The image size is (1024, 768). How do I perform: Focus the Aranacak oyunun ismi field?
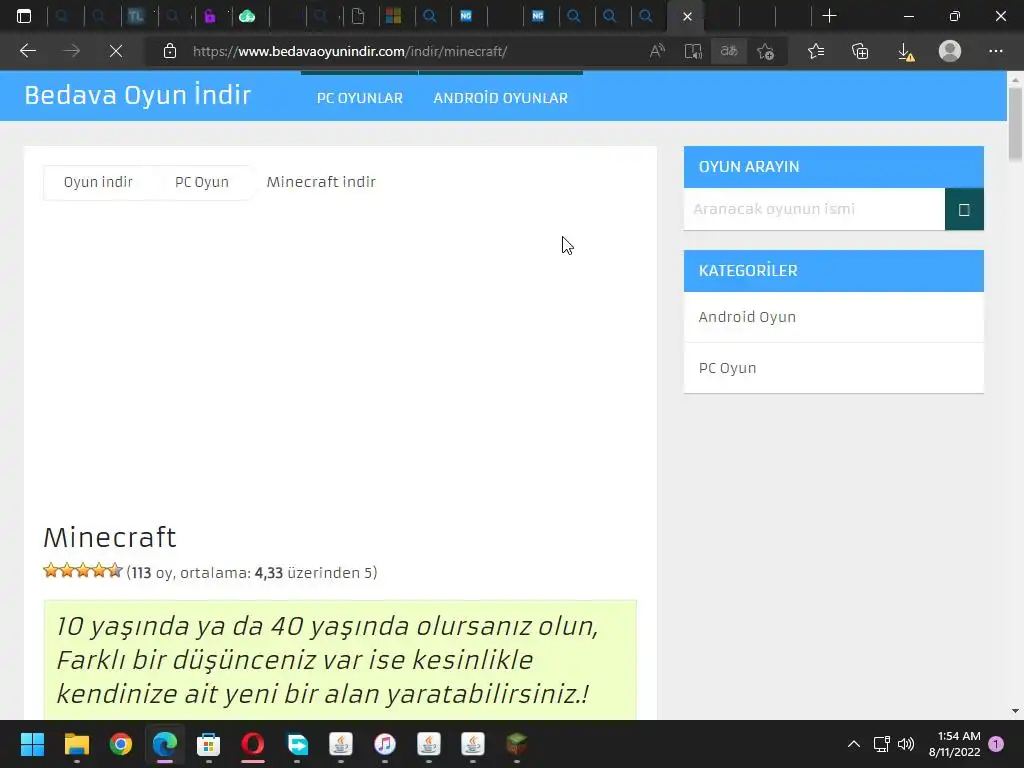click(814, 209)
